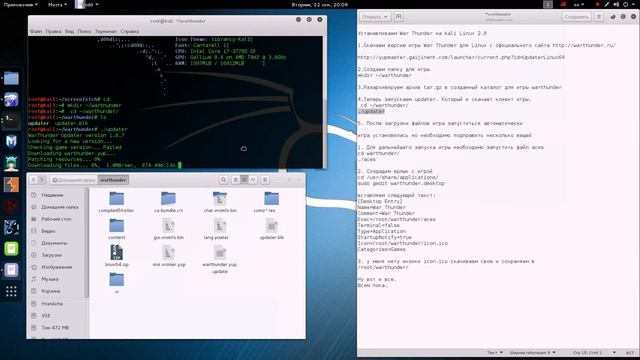
Task: Launch Burp Suite (orange icon) from the dock
Action: click(x=11, y=185)
